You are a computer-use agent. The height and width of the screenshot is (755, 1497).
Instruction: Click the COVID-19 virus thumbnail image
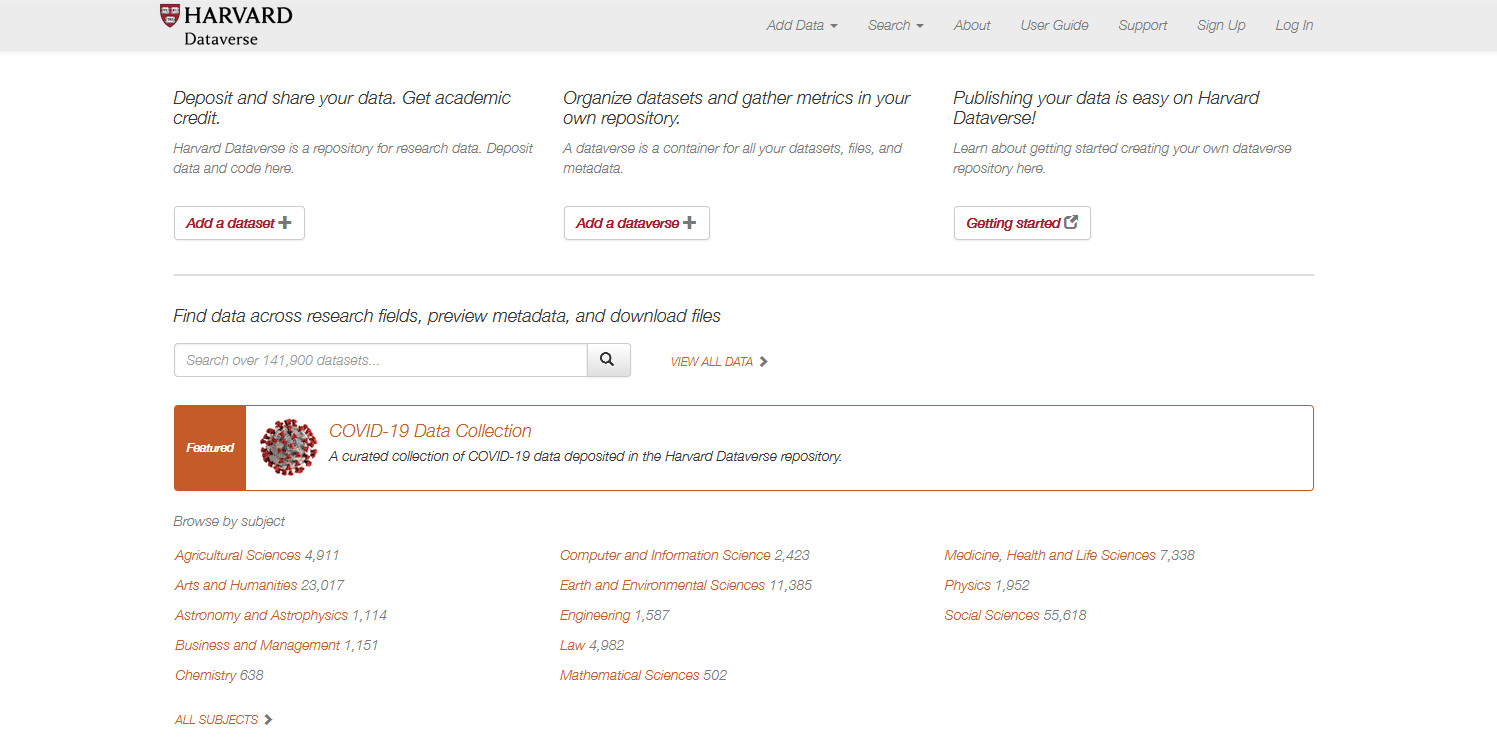[288, 447]
